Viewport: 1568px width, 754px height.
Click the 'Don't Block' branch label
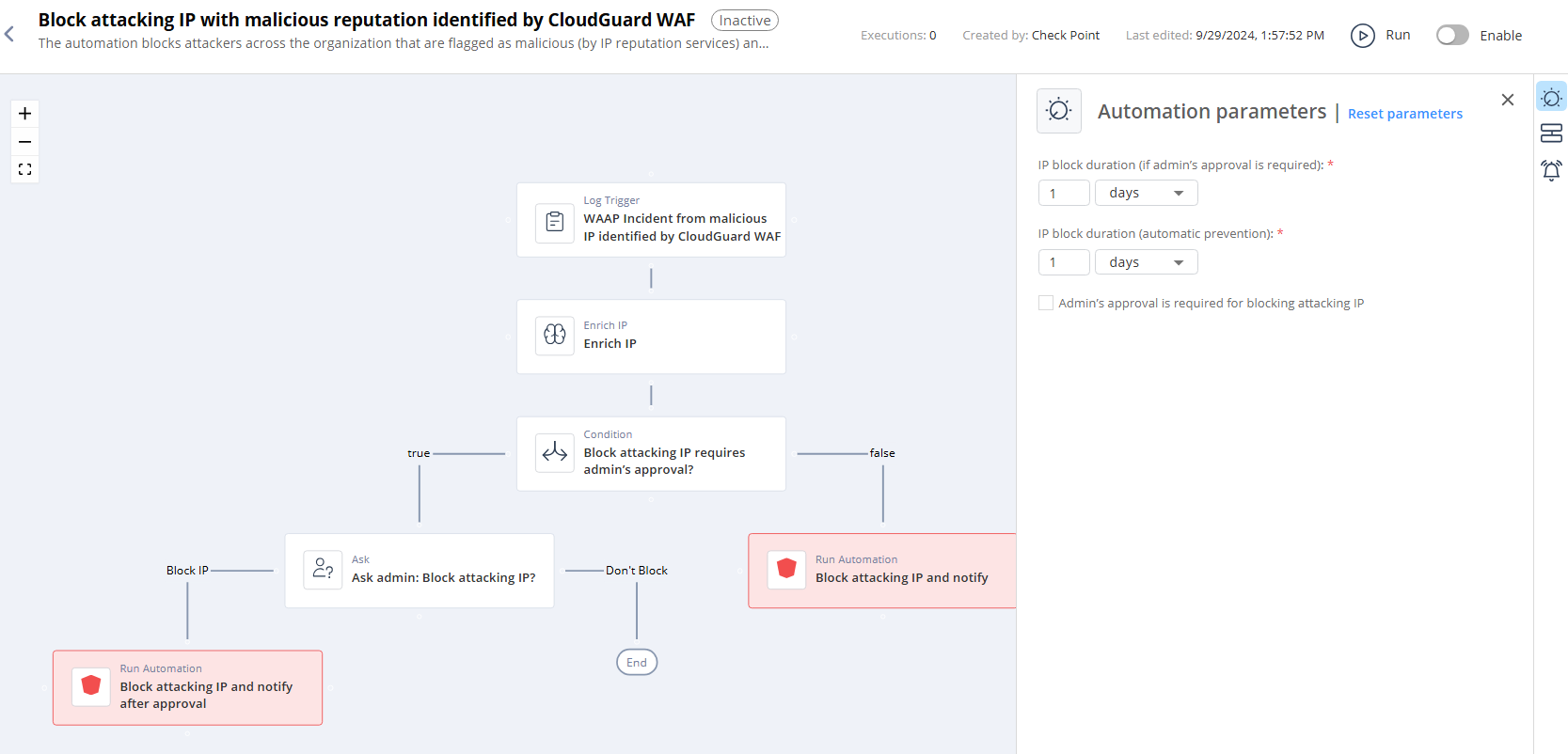pos(637,571)
